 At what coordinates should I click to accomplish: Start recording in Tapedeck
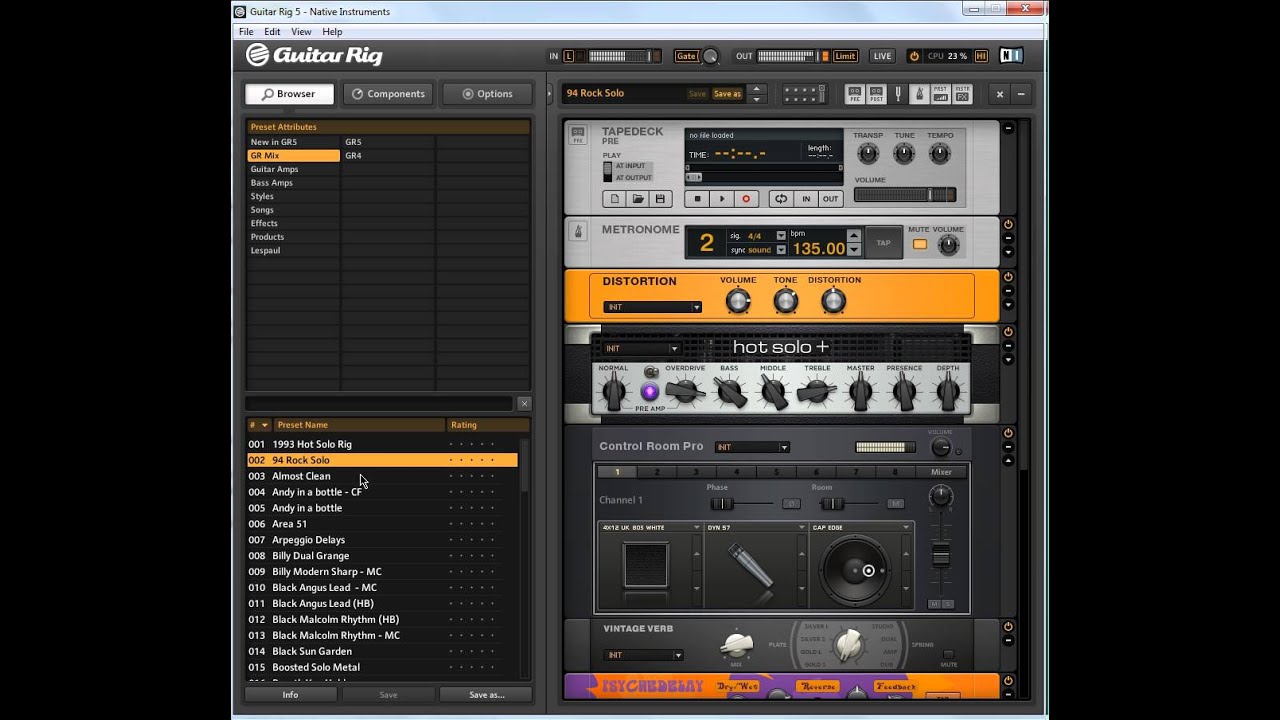tap(745, 199)
